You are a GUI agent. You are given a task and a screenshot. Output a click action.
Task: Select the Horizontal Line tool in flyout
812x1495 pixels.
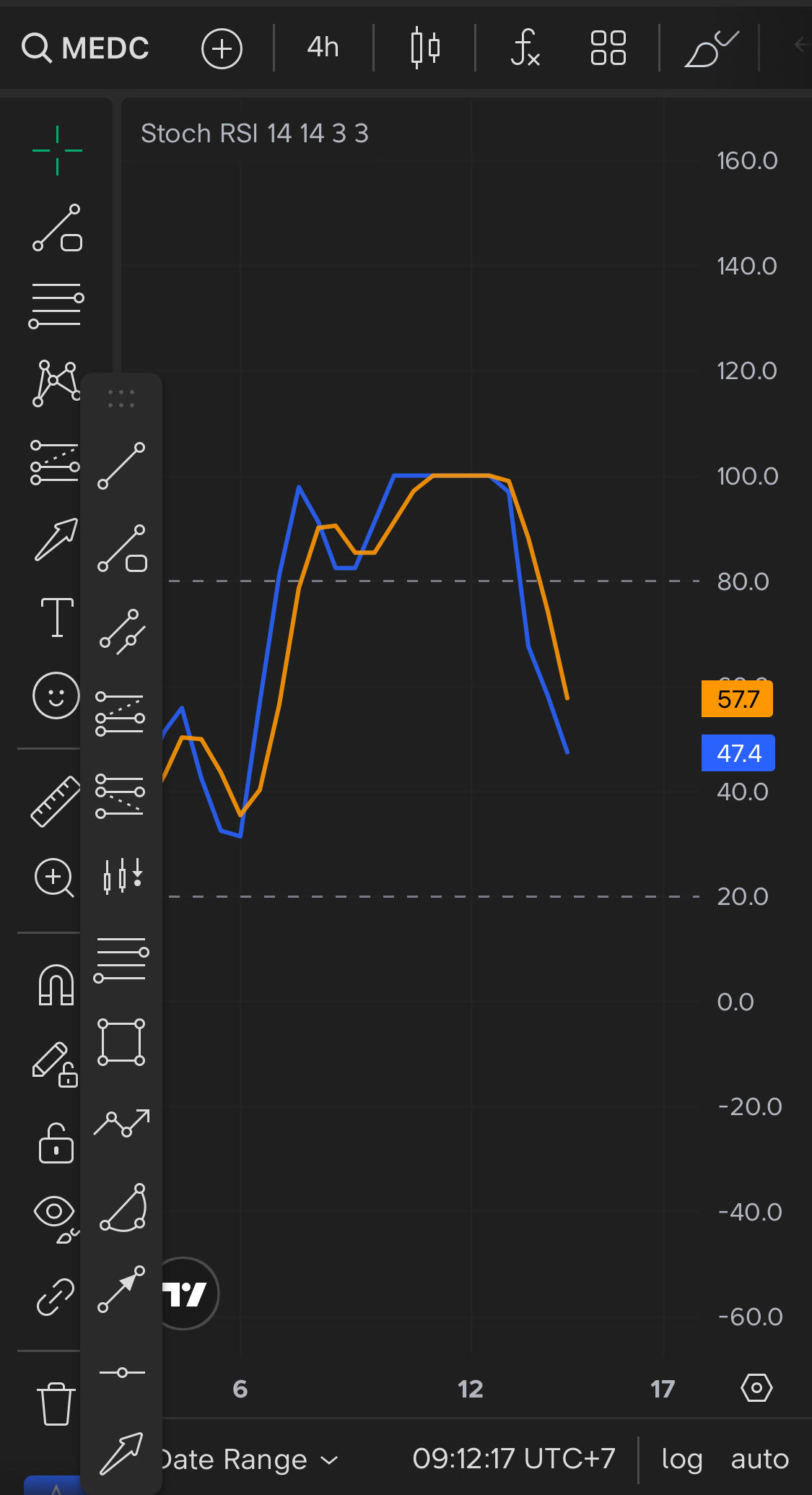(121, 1372)
